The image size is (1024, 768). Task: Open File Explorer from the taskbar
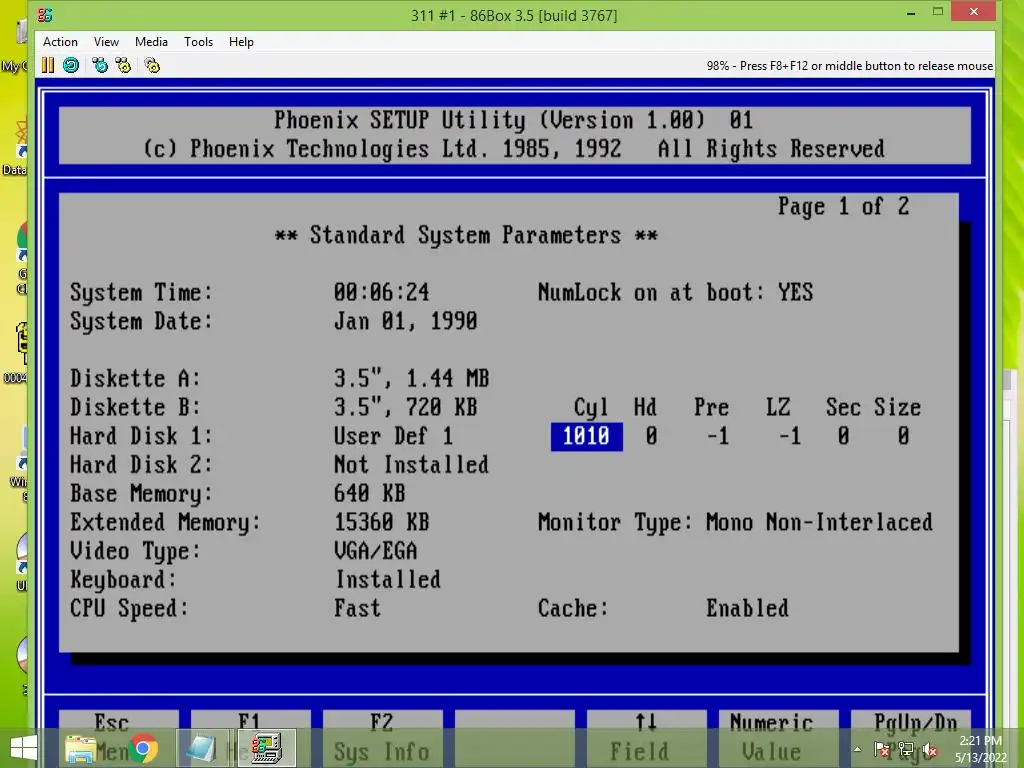[80, 748]
